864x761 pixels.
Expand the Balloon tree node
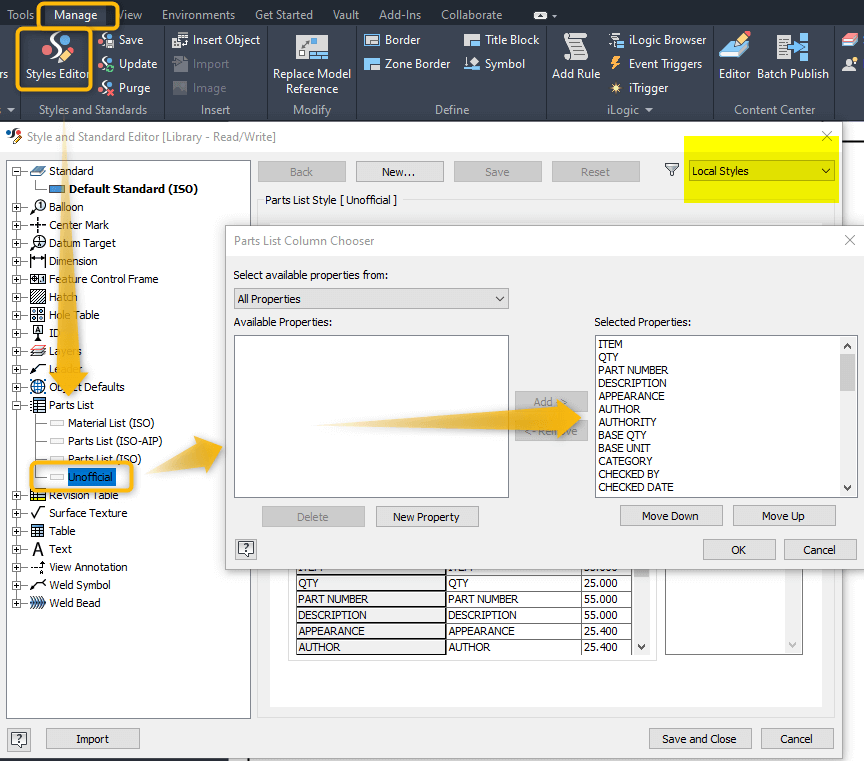(17, 208)
